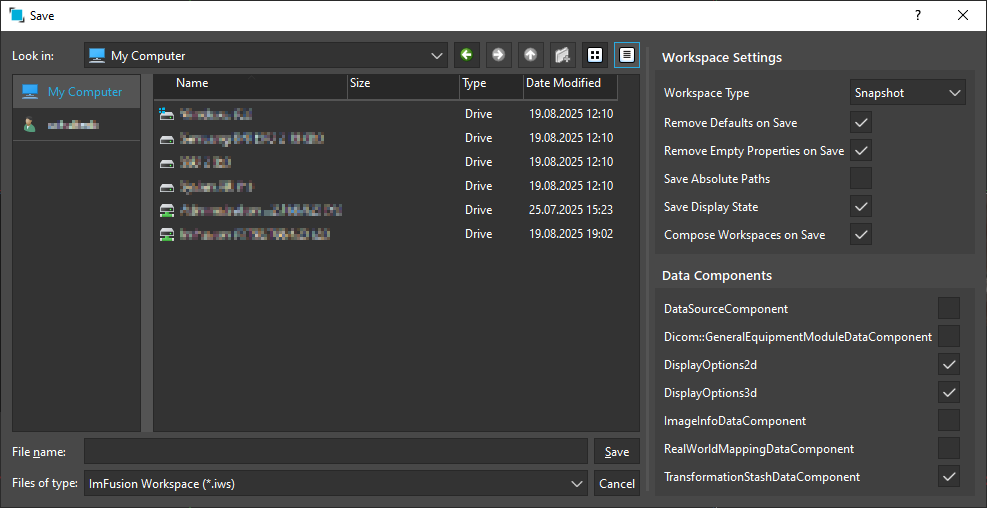Toggle Compose Workspaces on Save checkbox
987x508 pixels.
(x=860, y=235)
